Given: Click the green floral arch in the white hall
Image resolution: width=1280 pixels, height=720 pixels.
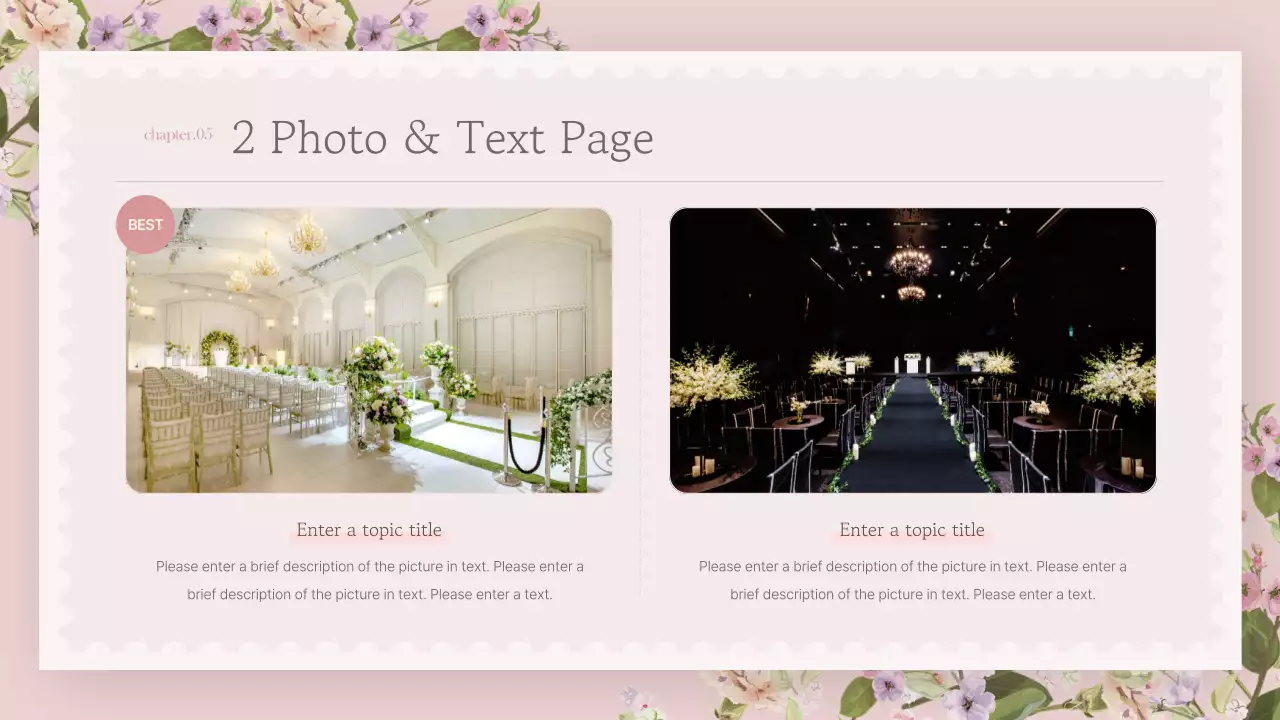Looking at the screenshot, I should (x=219, y=347).
